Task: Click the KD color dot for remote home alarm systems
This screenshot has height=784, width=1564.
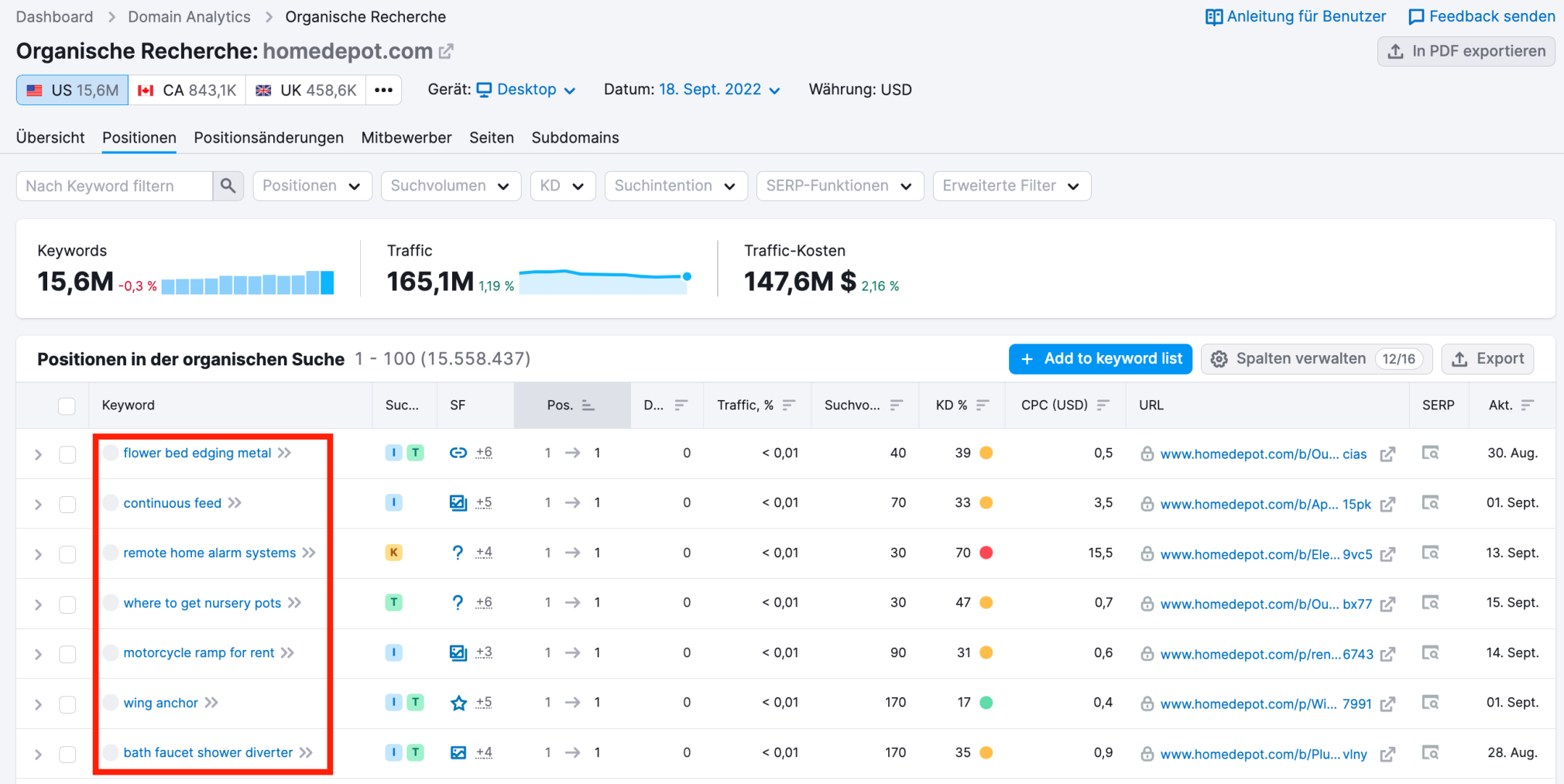Action: (x=986, y=553)
